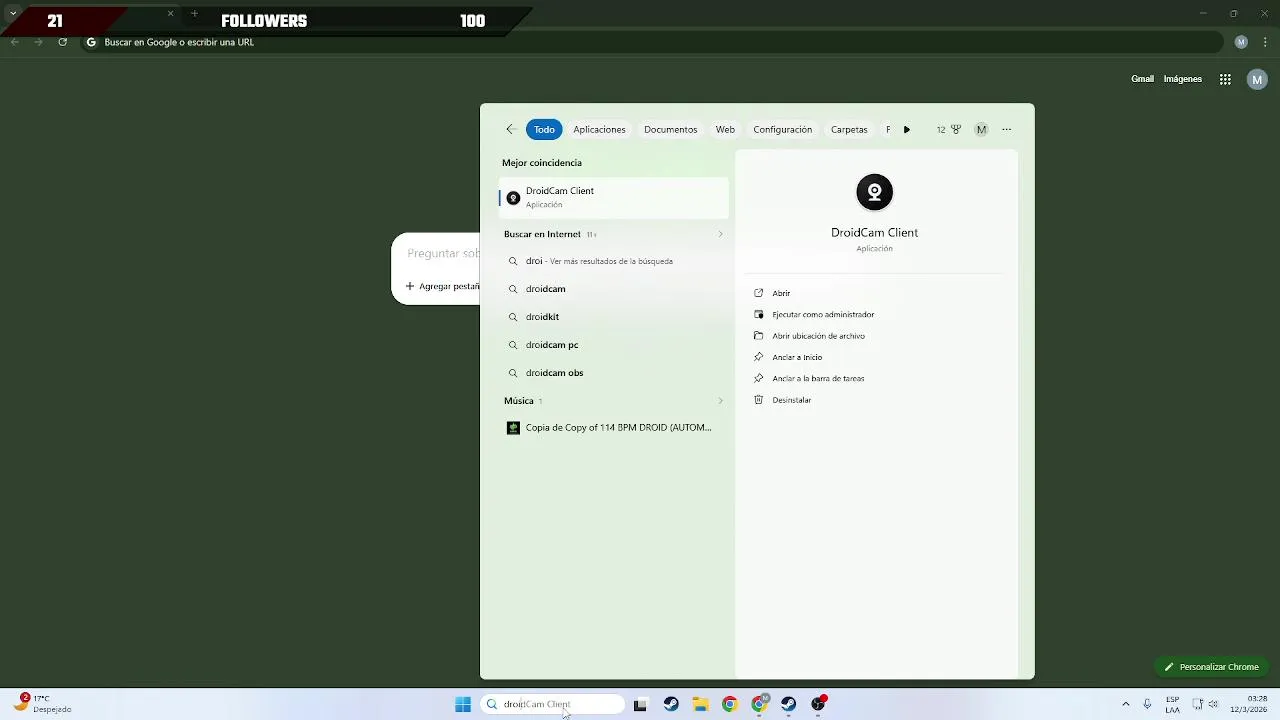Open Chrome toolbar profile M icon
The height and width of the screenshot is (720, 1280).
click(x=1241, y=42)
